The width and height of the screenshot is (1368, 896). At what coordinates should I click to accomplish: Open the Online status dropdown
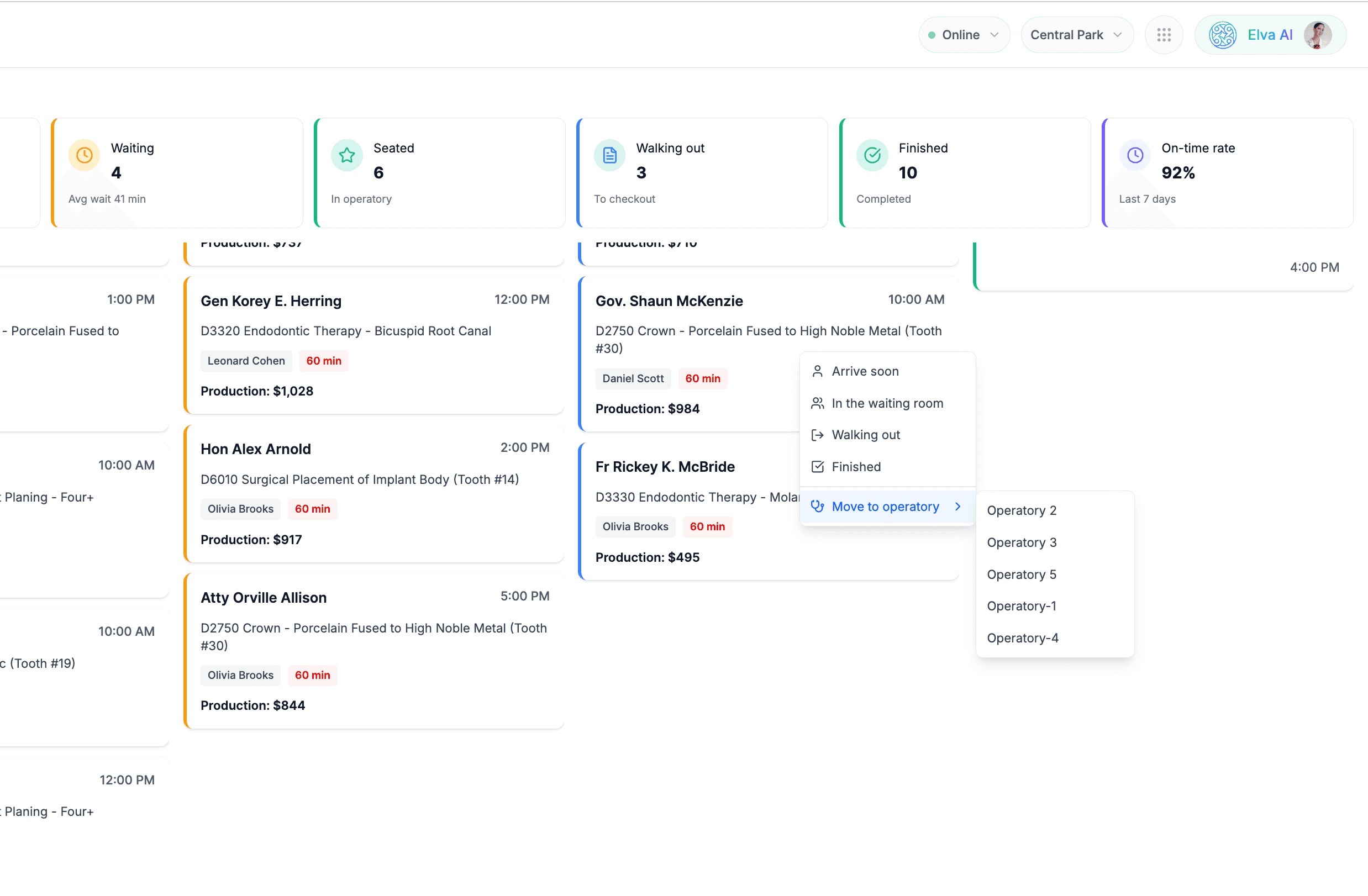(x=964, y=35)
